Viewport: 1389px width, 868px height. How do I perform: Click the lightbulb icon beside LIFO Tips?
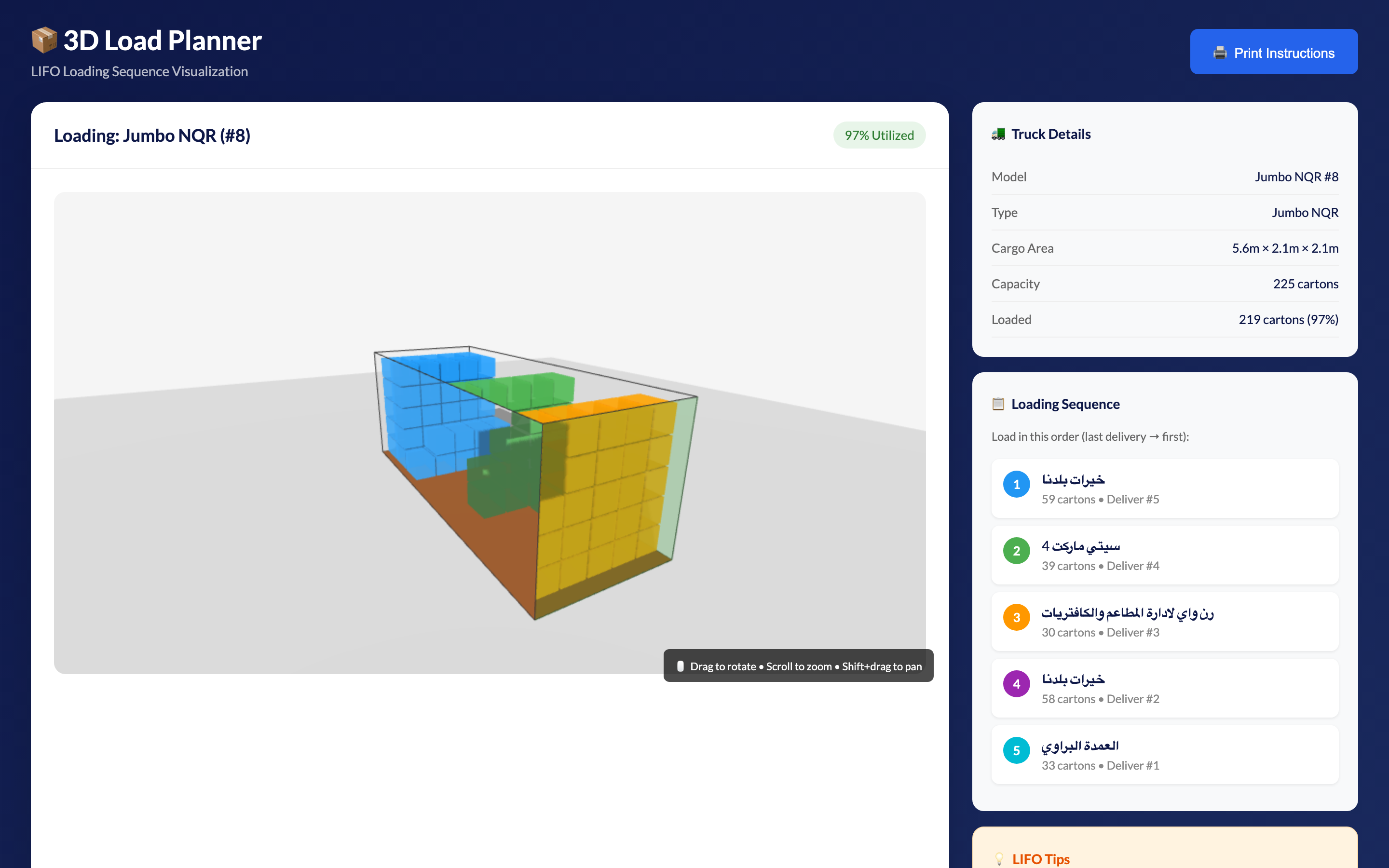(x=999, y=859)
